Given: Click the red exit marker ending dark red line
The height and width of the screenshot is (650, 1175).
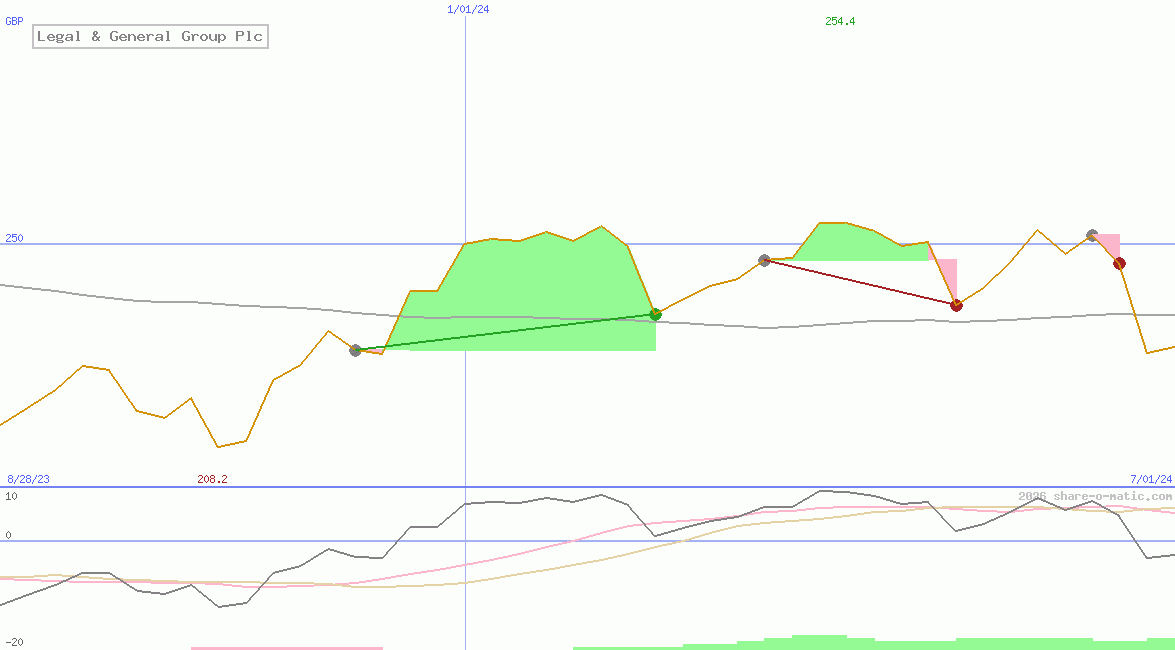Looking at the screenshot, I should [x=956, y=305].
